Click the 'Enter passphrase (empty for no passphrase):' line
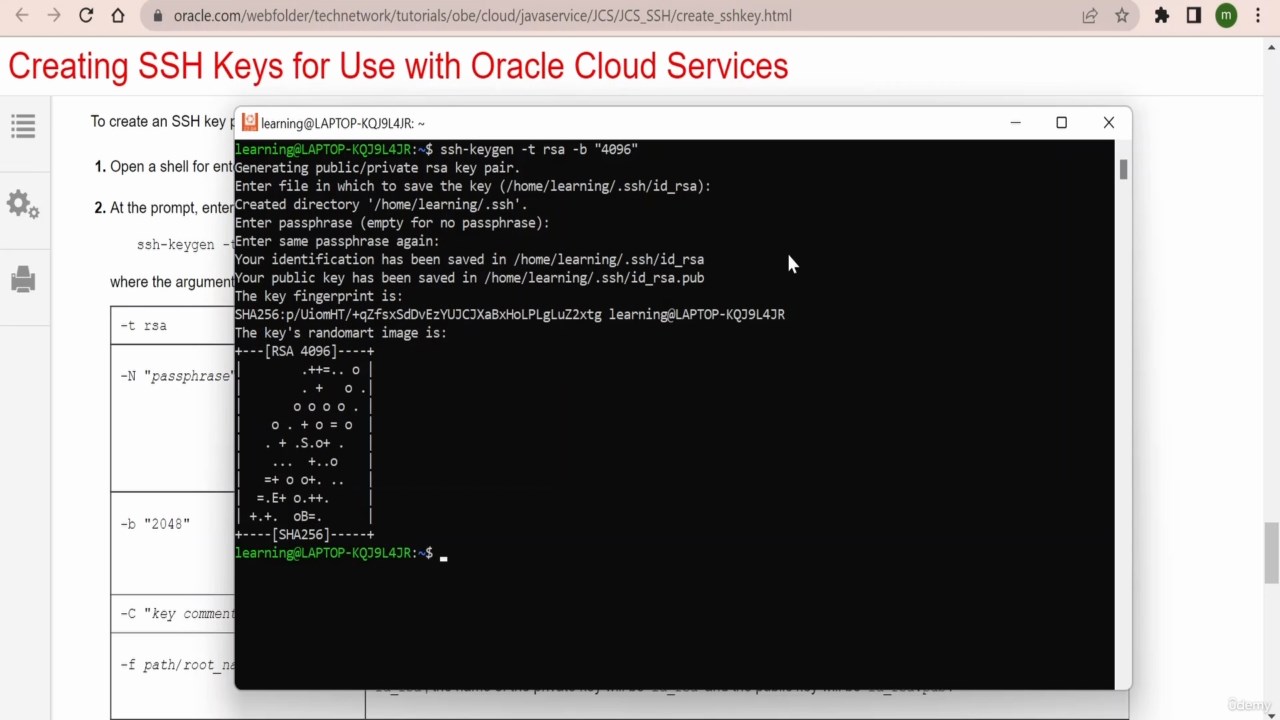1280x720 pixels. click(x=392, y=223)
